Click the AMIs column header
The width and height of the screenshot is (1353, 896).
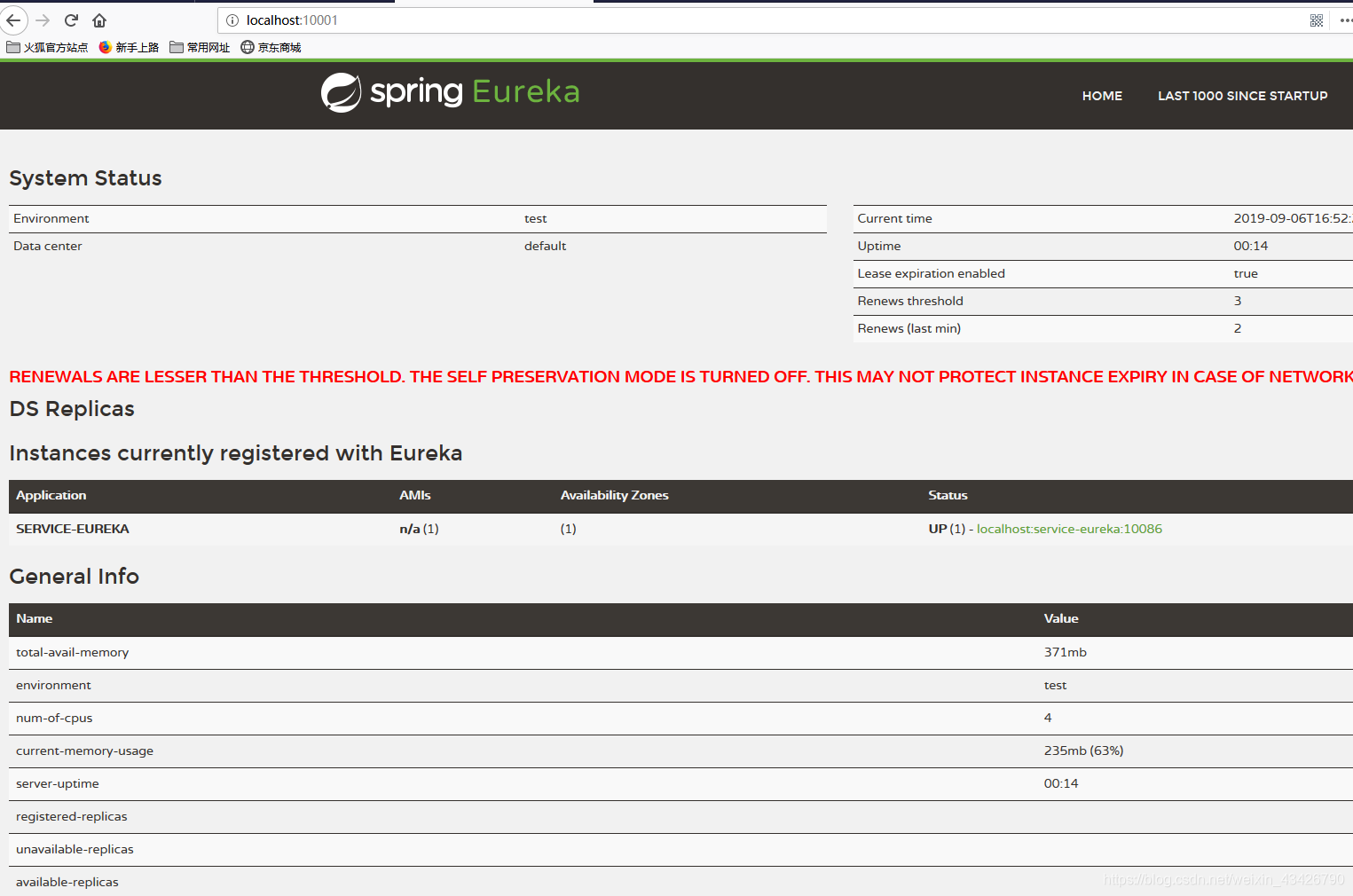coord(415,495)
